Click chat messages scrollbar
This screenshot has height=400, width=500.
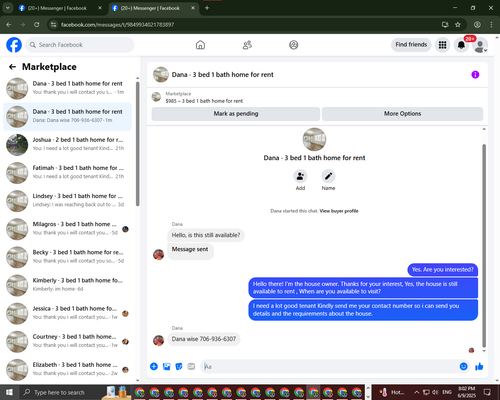[484, 246]
